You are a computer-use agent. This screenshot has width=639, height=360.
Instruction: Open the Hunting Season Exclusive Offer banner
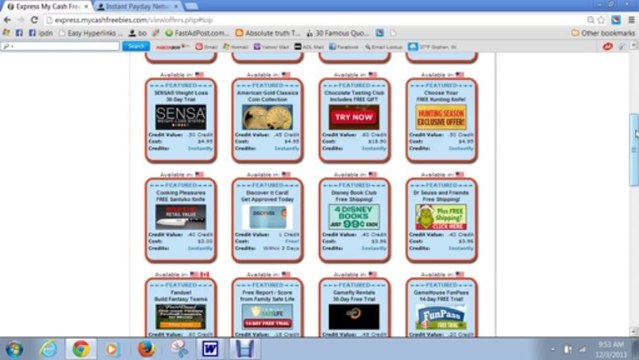pyautogui.click(x=441, y=117)
